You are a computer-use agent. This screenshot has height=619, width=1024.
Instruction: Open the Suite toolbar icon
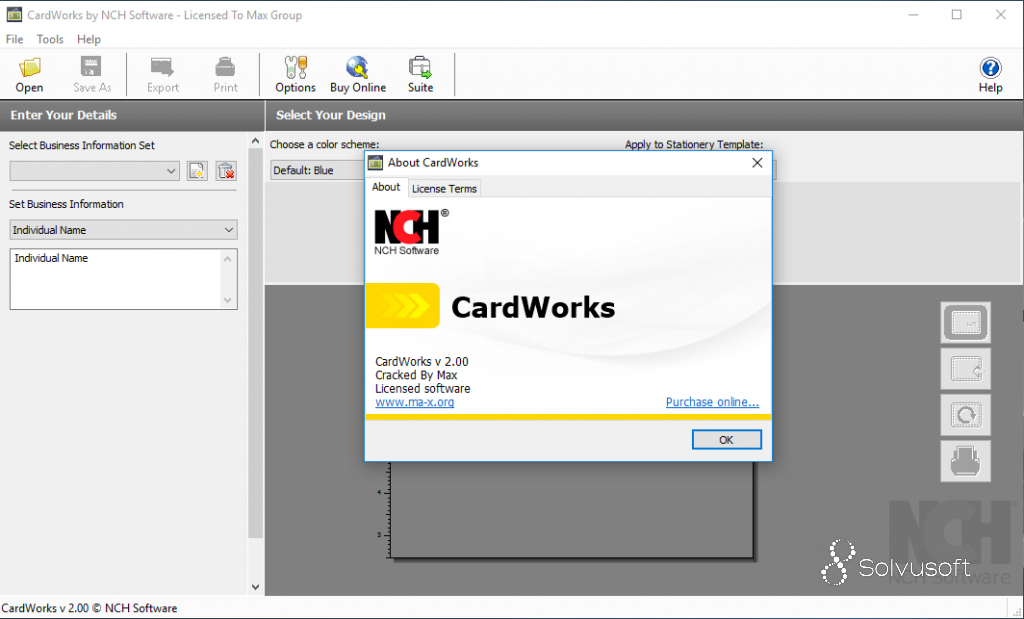pyautogui.click(x=420, y=74)
